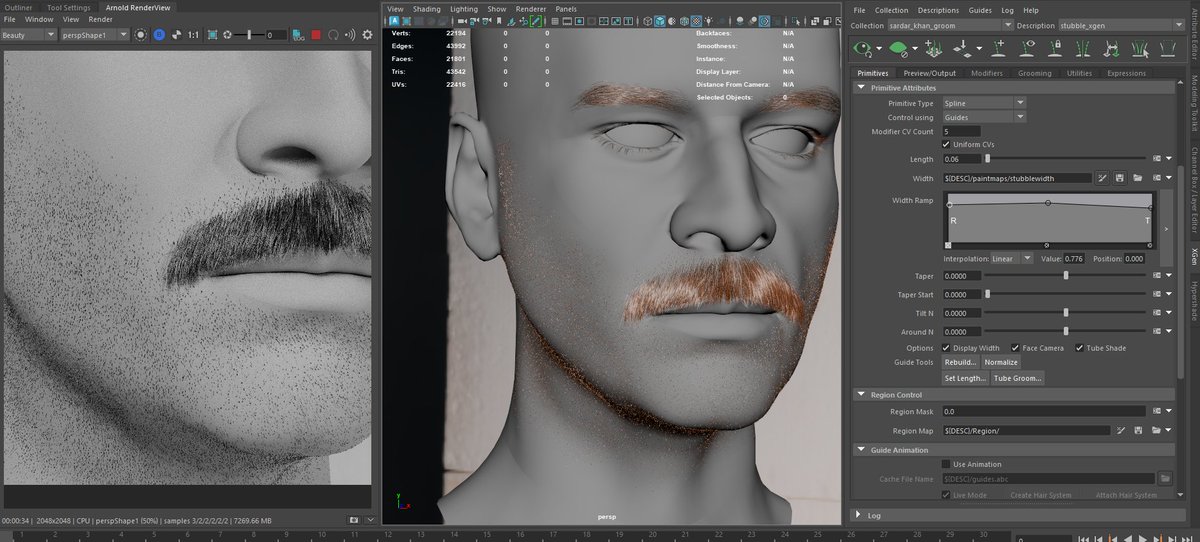
Task: Click the Taper slider handle
Action: pyautogui.click(x=1066, y=276)
